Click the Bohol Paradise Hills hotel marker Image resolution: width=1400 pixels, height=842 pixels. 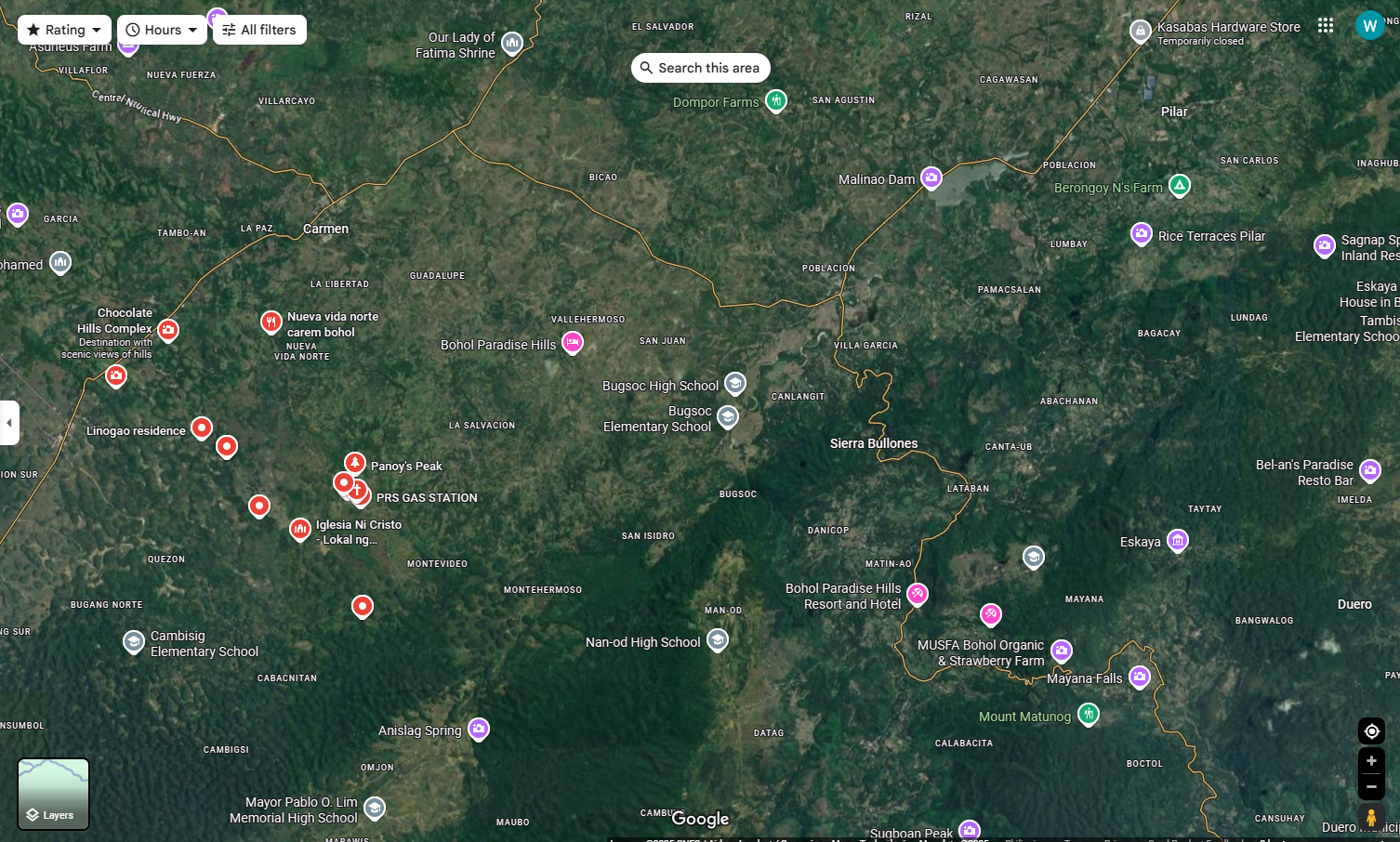click(573, 343)
